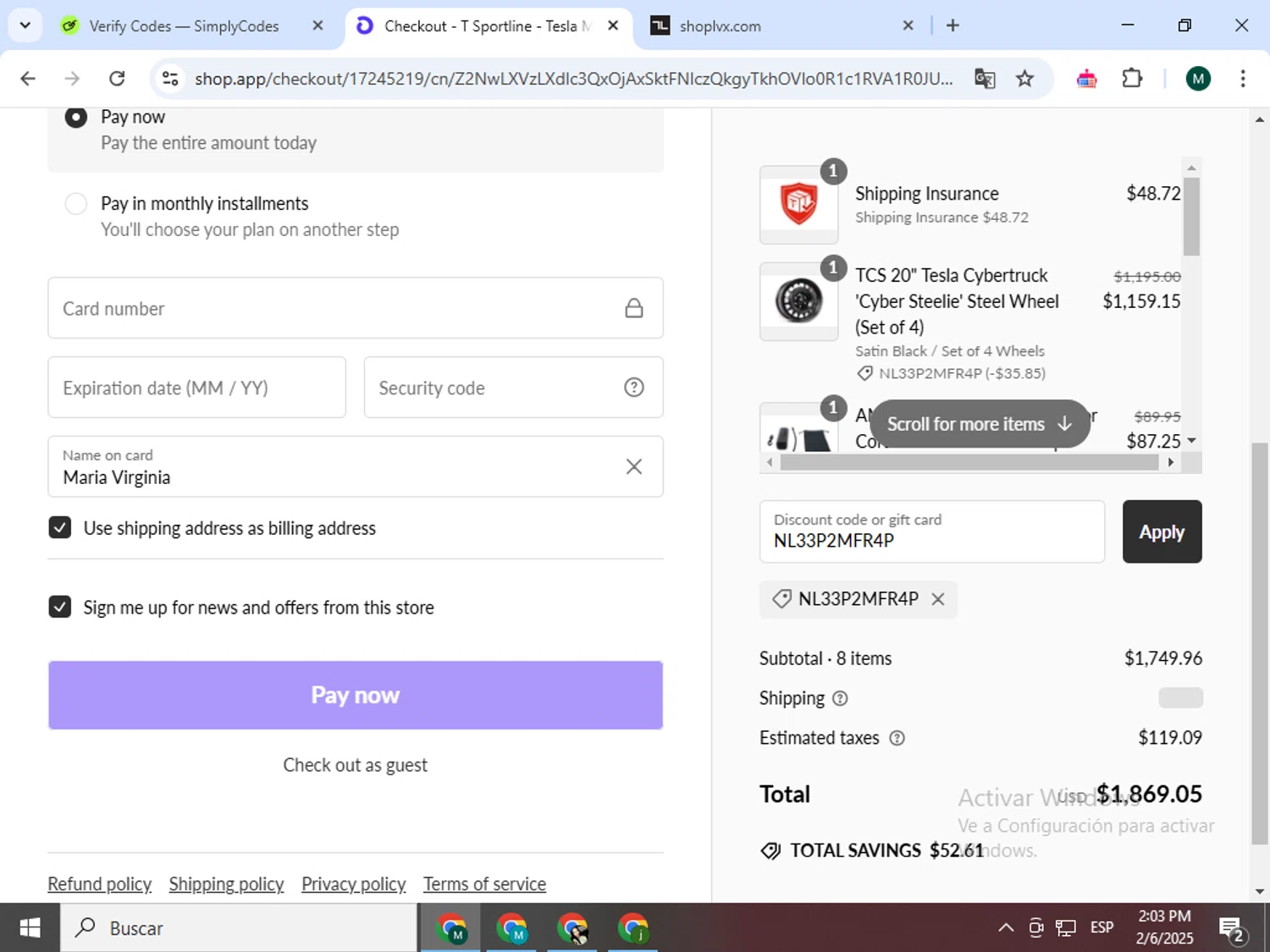Open first Chrome taskbar icon
The image size is (1270, 952).
point(451,928)
